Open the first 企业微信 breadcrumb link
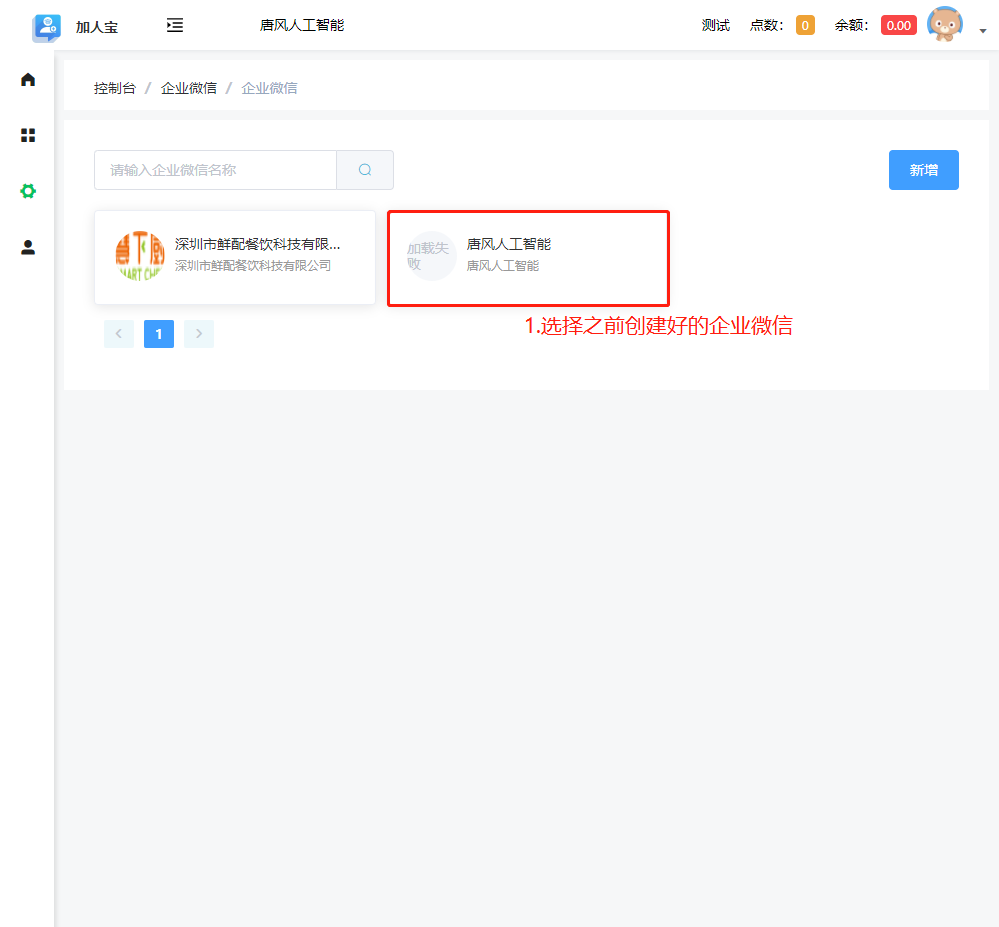 [189, 88]
